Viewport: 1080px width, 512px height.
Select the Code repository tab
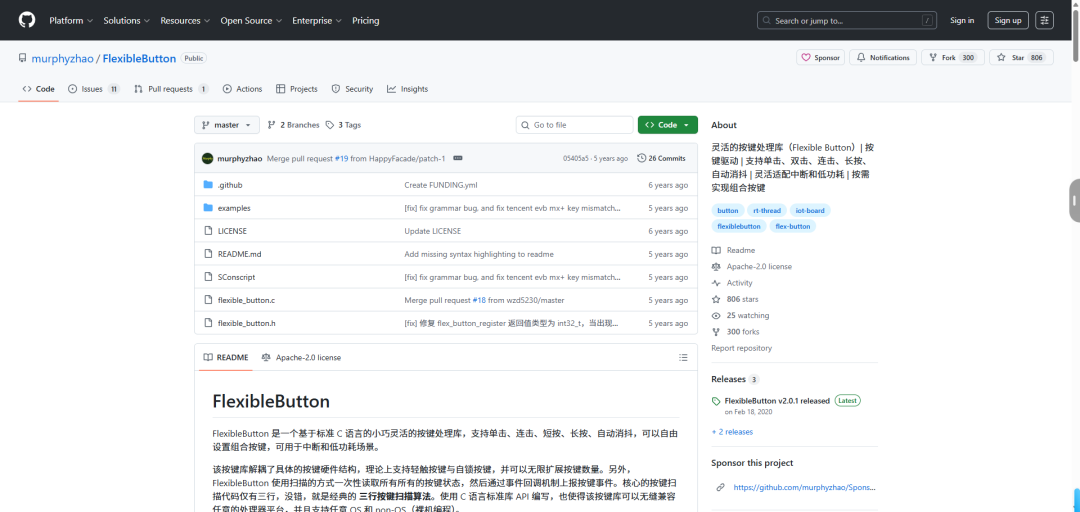coord(39,89)
